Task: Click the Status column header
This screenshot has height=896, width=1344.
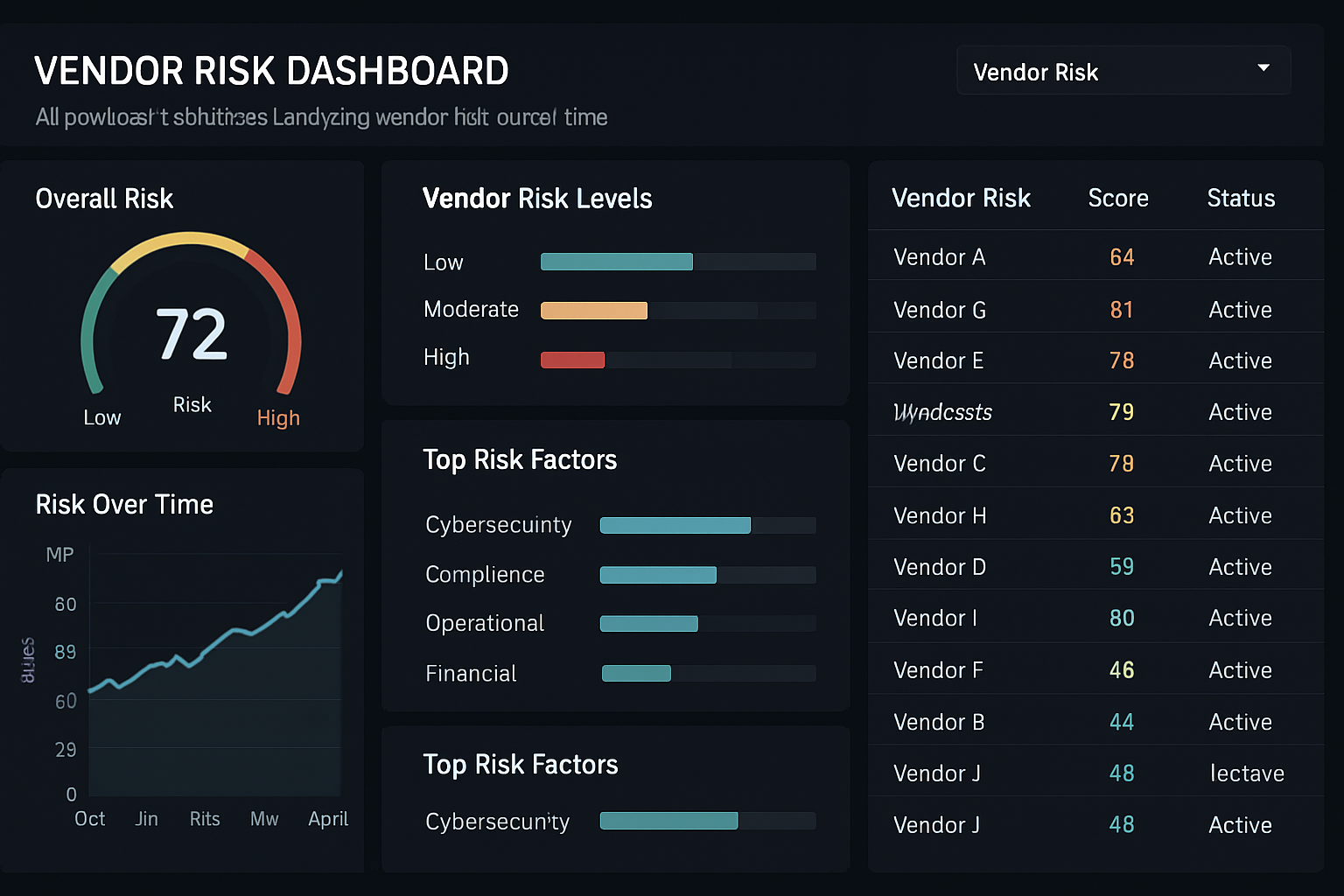Action: coord(1241,198)
